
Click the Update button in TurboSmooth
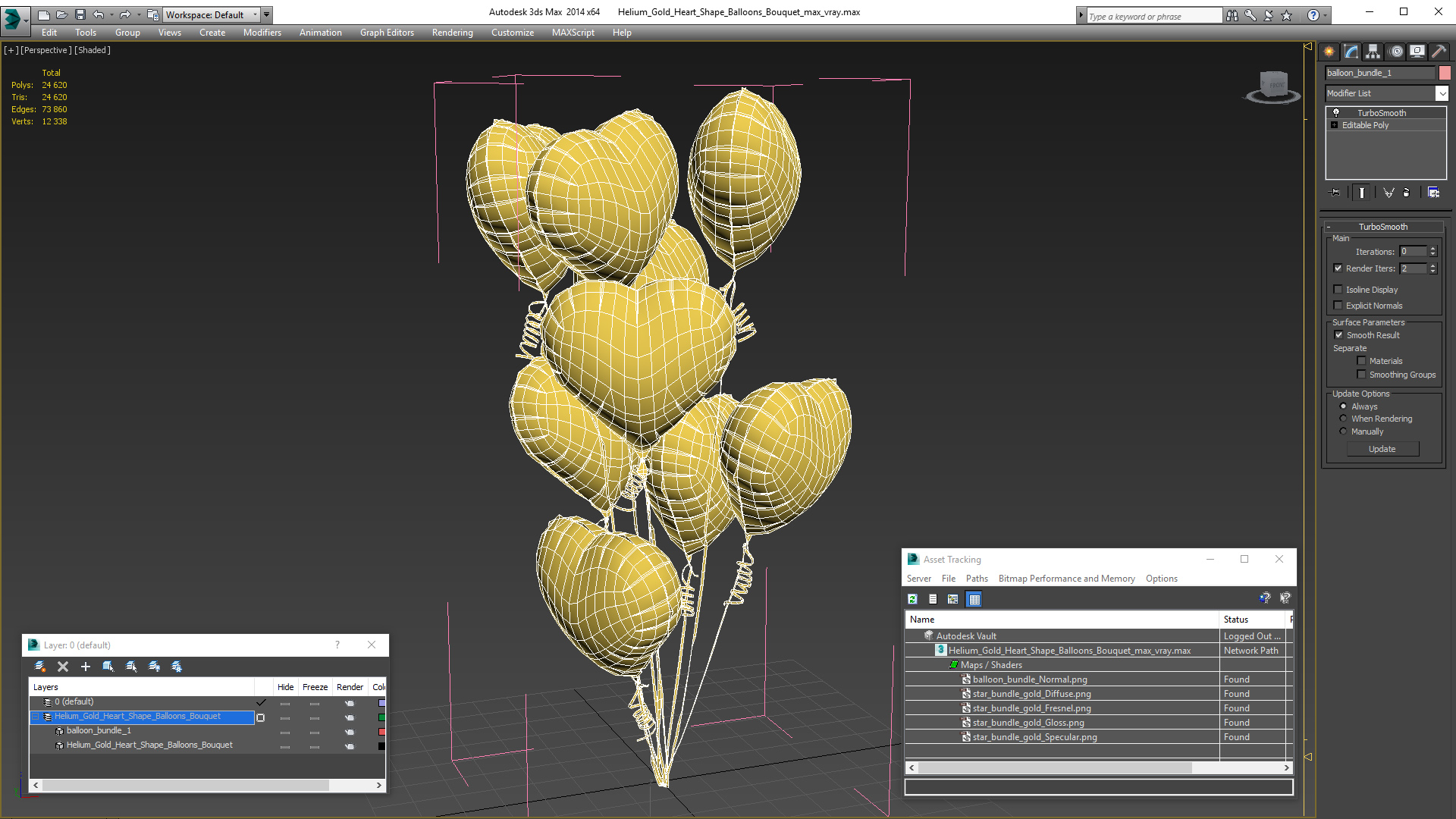(1382, 449)
